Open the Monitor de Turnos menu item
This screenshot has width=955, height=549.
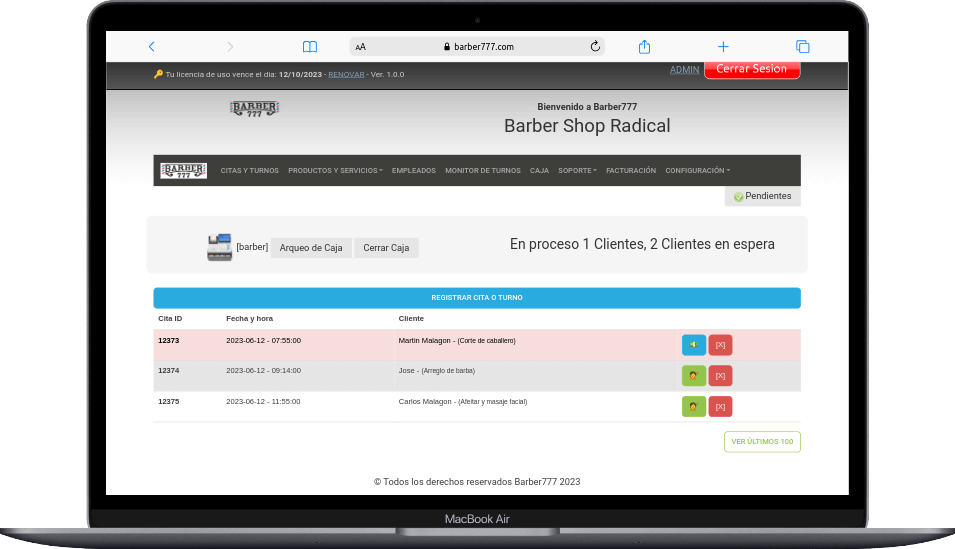pyautogui.click(x=483, y=171)
